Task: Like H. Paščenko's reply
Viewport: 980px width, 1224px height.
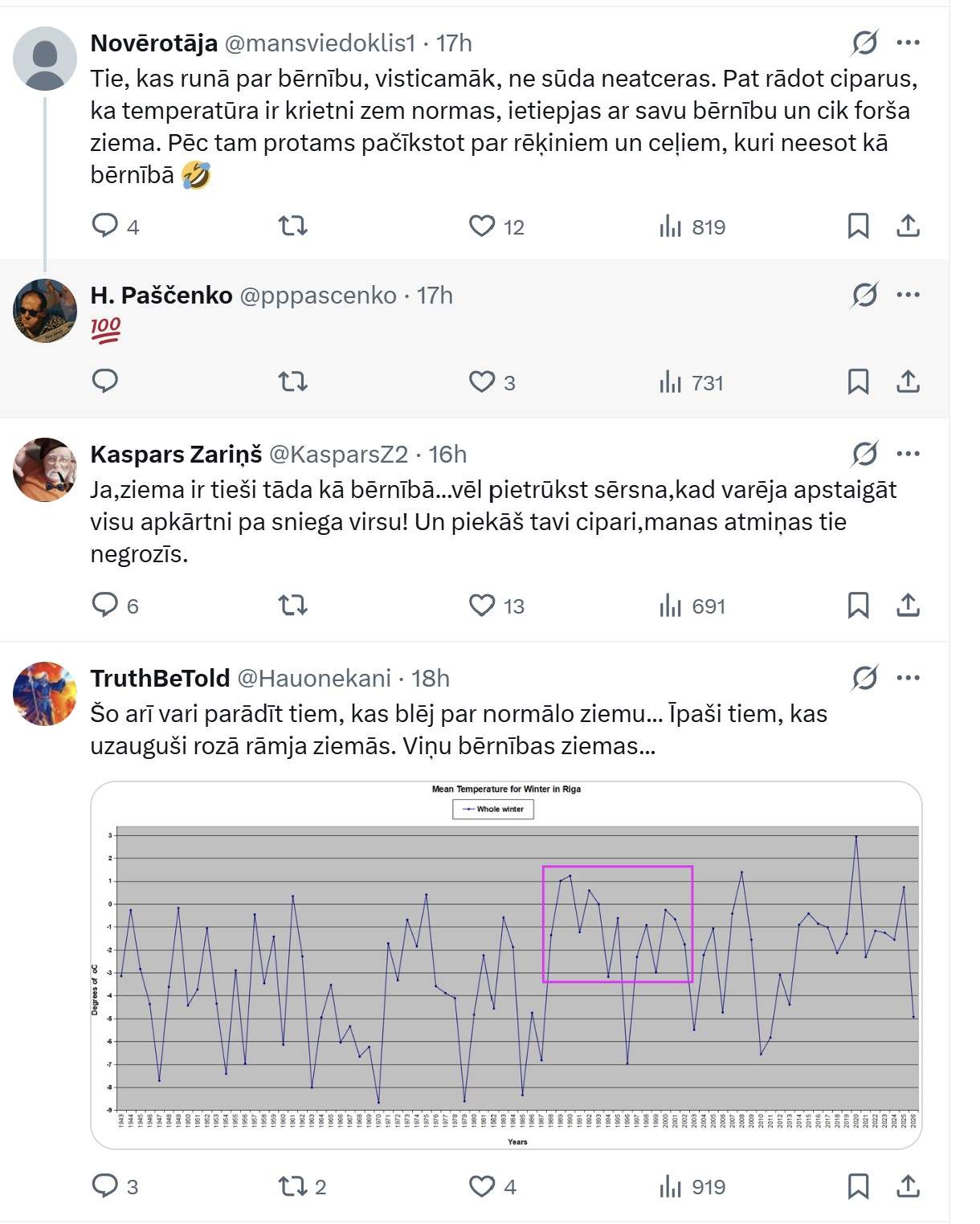Action: click(x=482, y=381)
